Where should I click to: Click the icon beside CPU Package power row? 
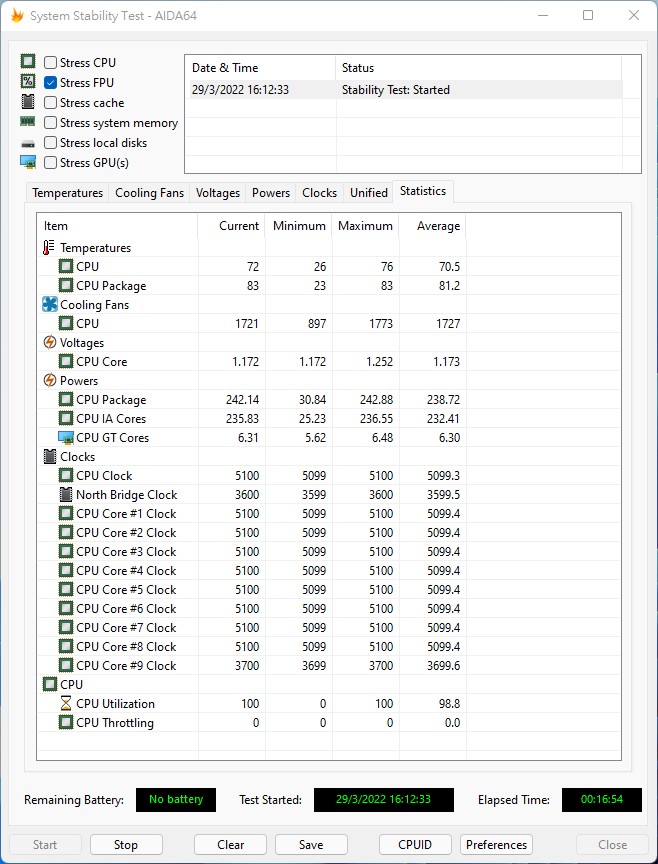click(x=66, y=399)
